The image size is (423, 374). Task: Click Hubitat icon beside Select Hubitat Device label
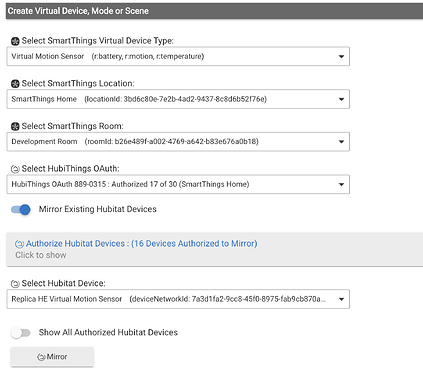tap(15, 284)
